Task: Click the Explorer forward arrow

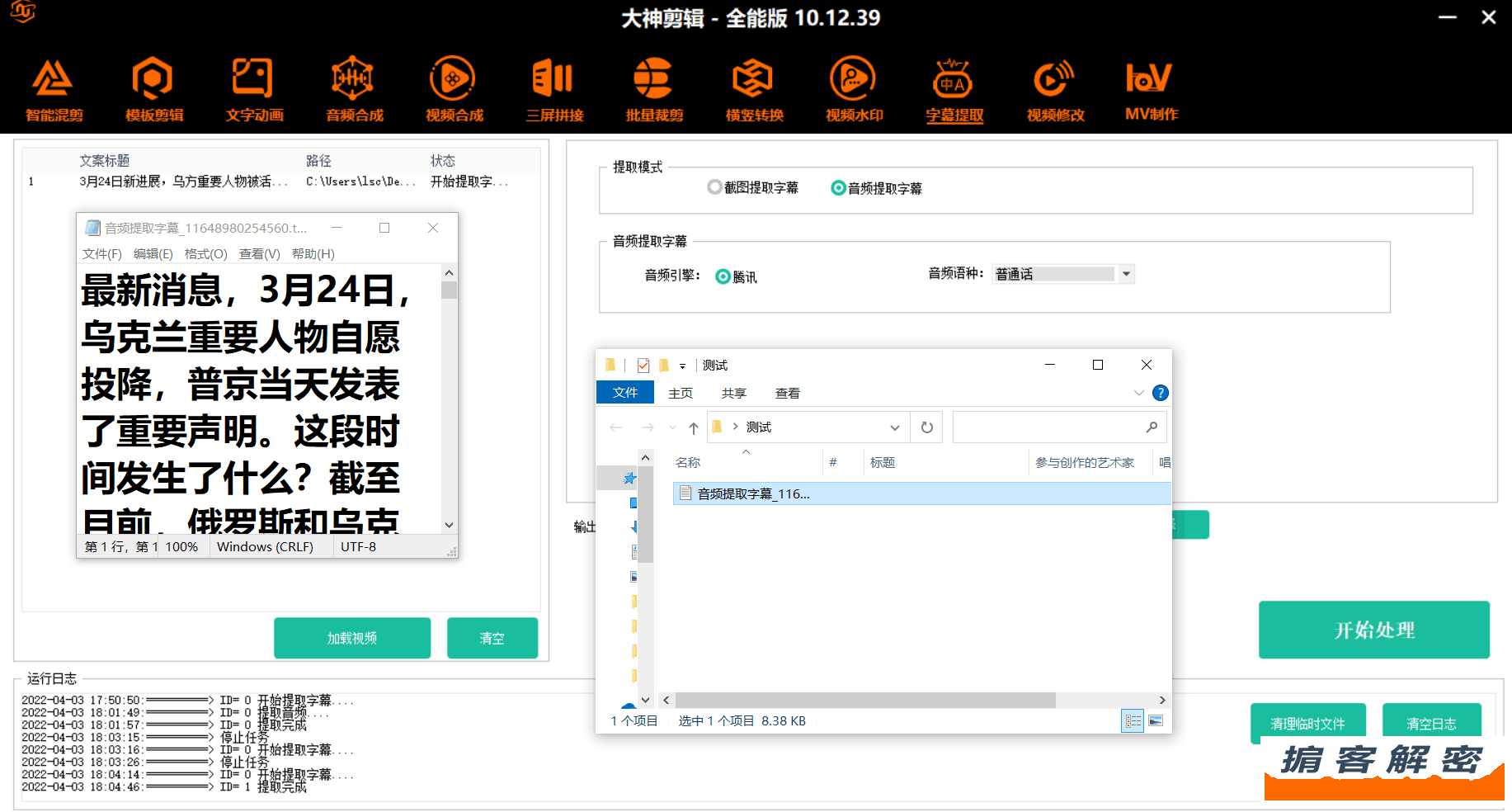Action: click(x=648, y=427)
